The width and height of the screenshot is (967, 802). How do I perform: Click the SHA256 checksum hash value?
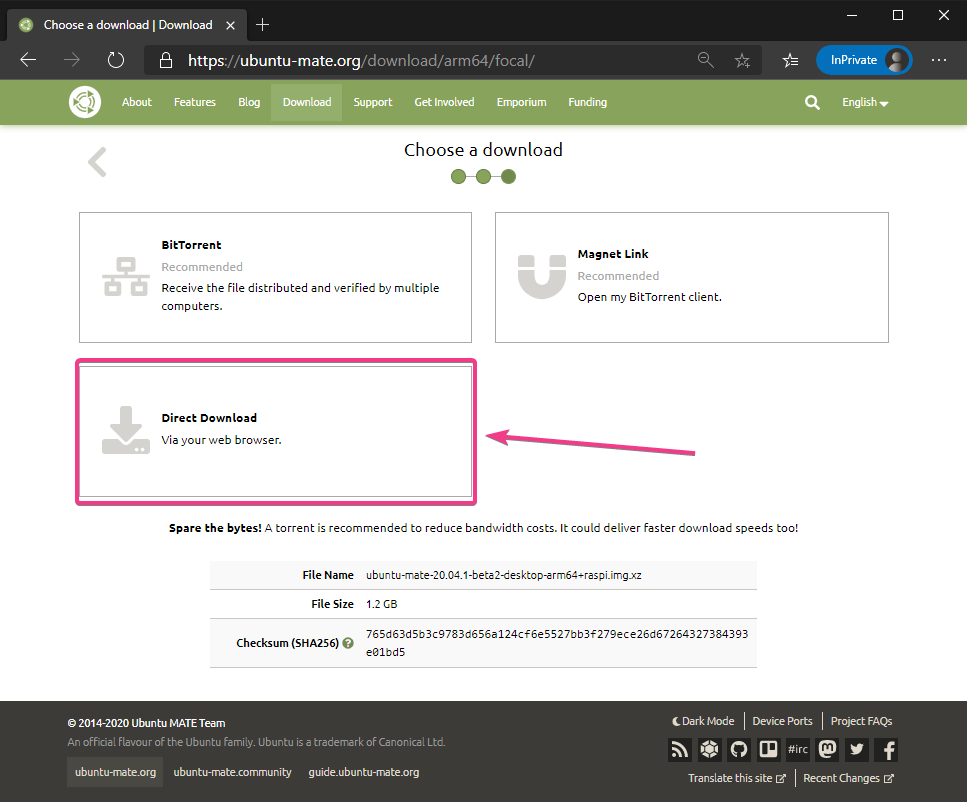[556, 643]
